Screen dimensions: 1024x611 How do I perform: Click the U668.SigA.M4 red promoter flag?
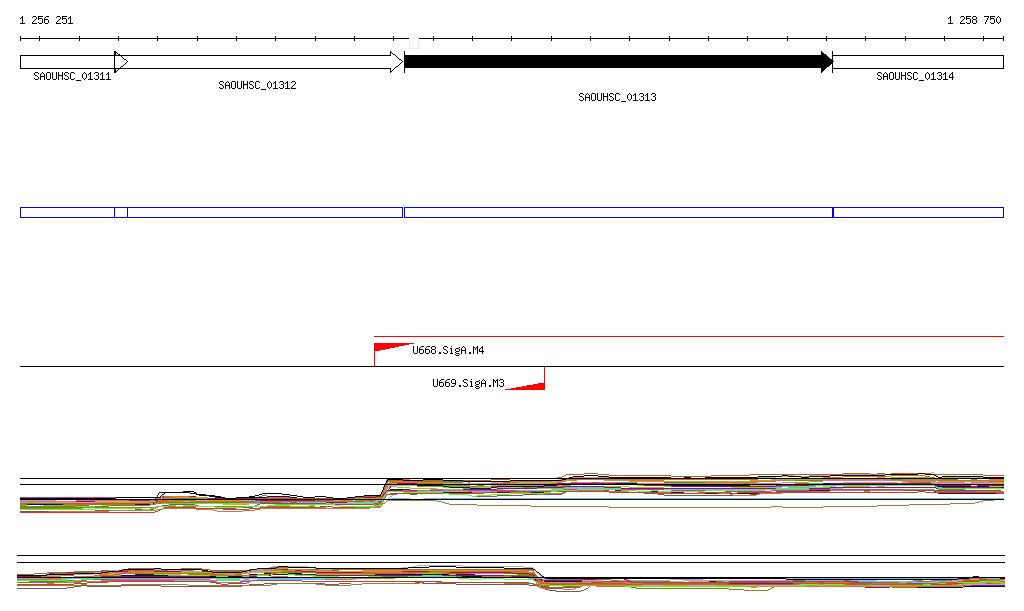(391, 349)
